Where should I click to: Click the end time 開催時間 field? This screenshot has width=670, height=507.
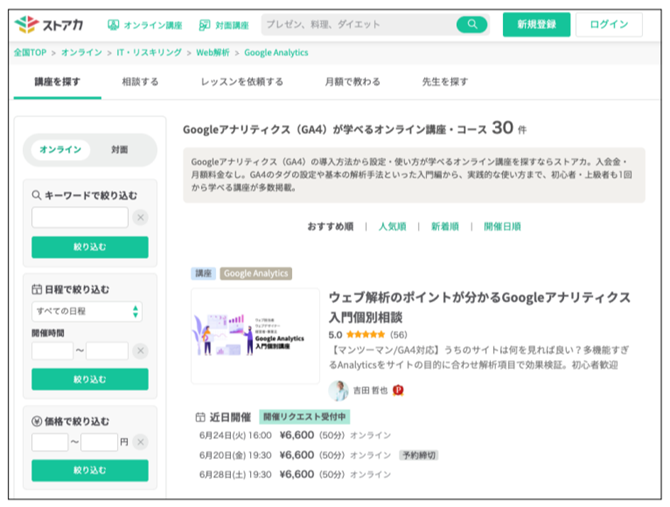(107, 351)
